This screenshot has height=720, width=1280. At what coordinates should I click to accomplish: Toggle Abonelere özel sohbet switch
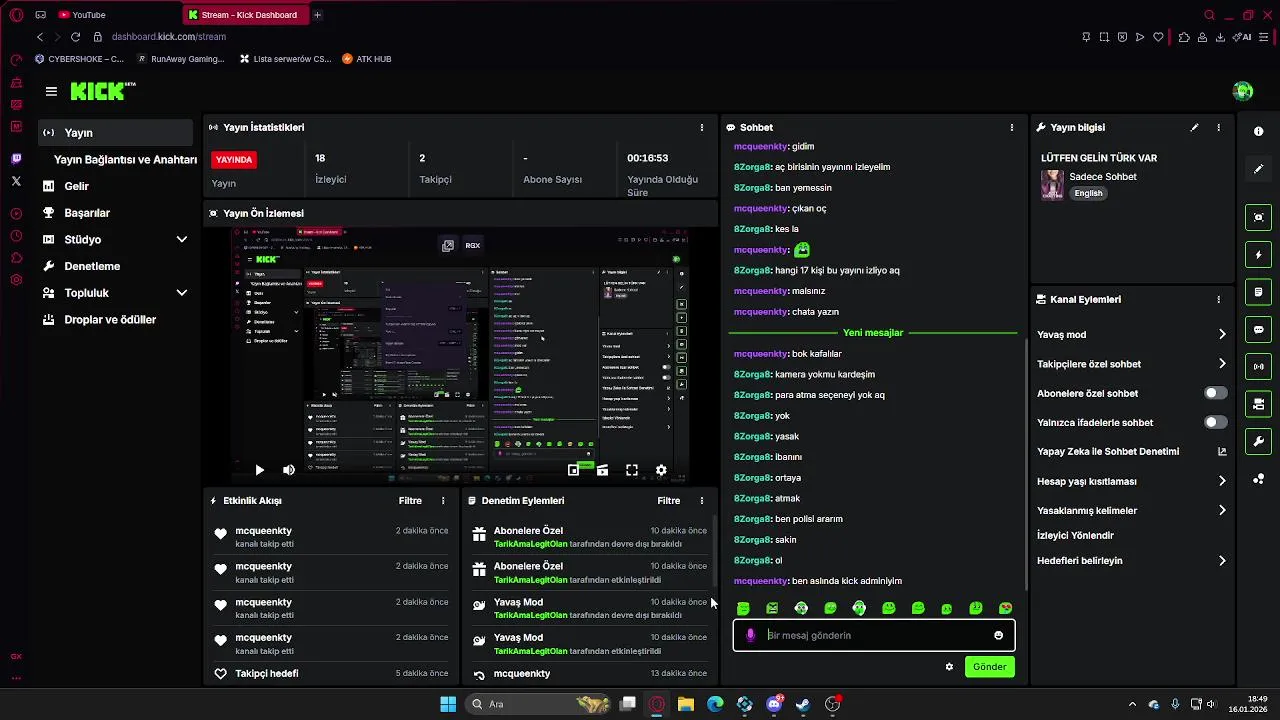(x=1215, y=393)
